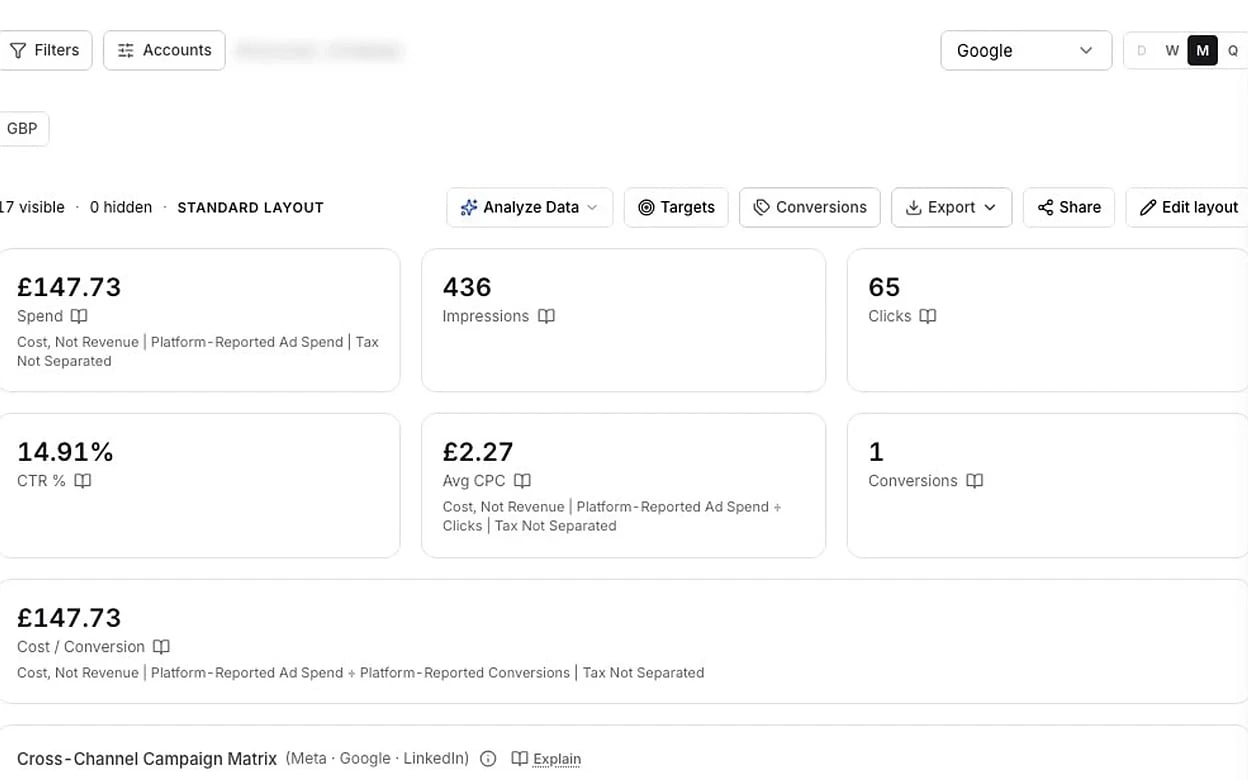Click the 65 Clicks value
Screen dimensions: 1248x780
[x=884, y=287]
